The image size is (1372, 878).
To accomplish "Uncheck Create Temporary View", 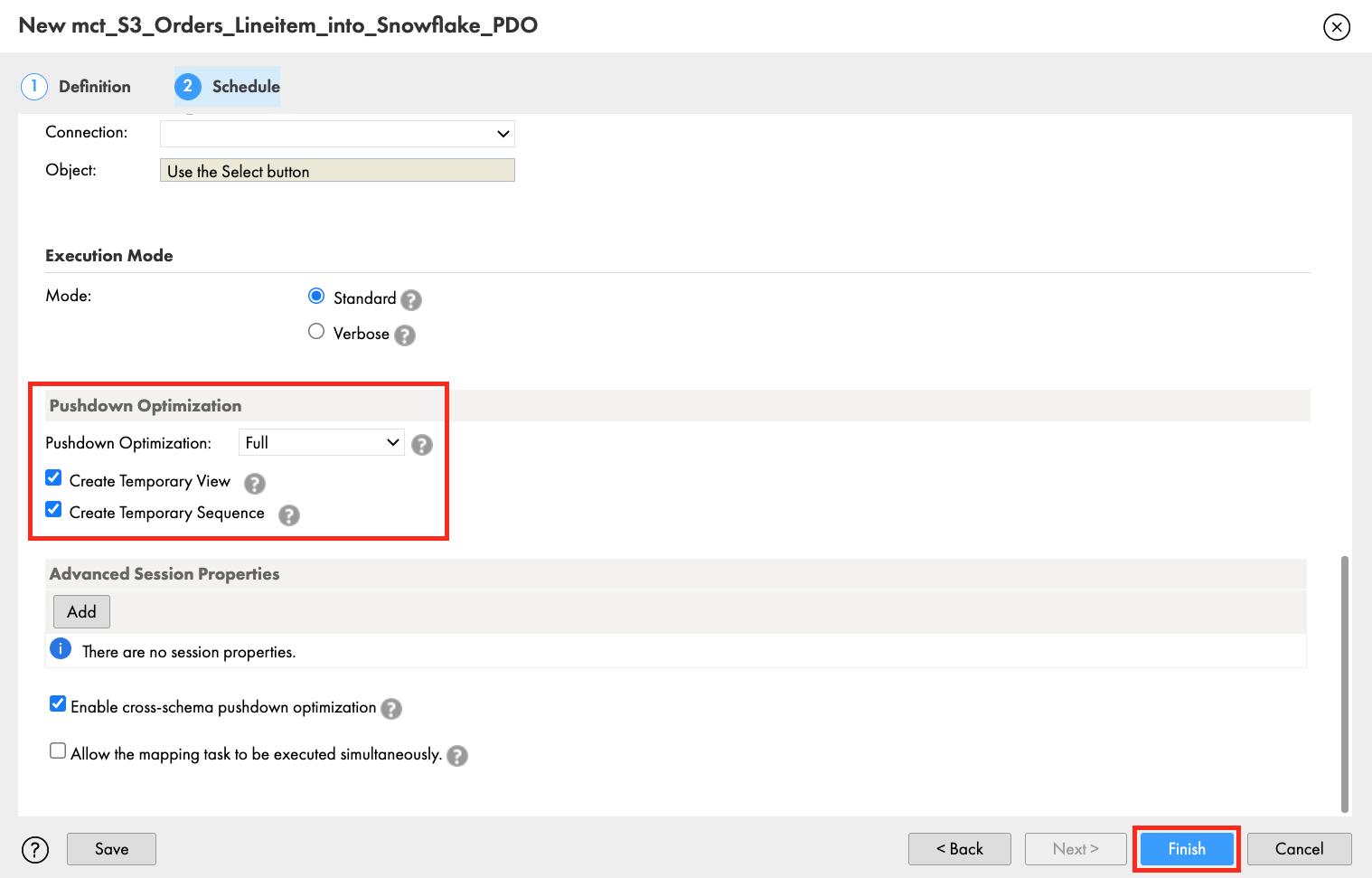I will [x=54, y=478].
